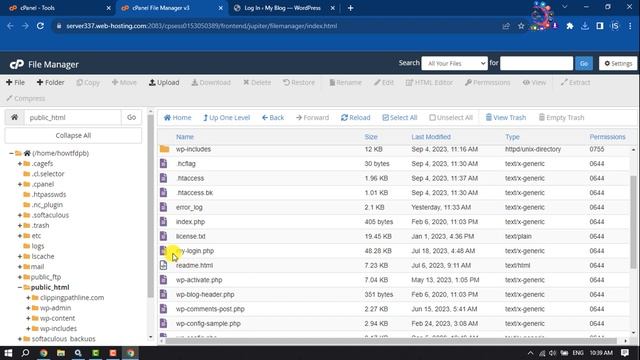Viewport: 640px width, 360px height.
Task: Sort files by Name column
Action: pyautogui.click(x=185, y=137)
